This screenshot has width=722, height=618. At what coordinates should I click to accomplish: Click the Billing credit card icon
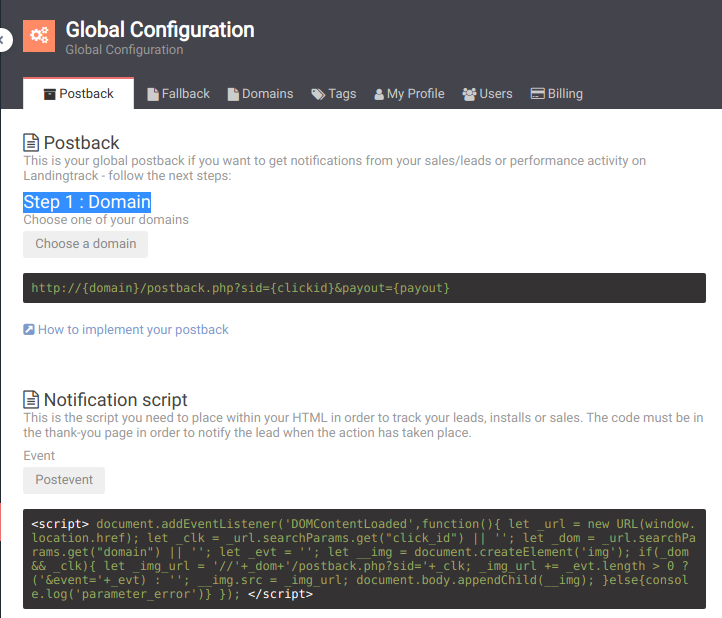[x=537, y=94]
